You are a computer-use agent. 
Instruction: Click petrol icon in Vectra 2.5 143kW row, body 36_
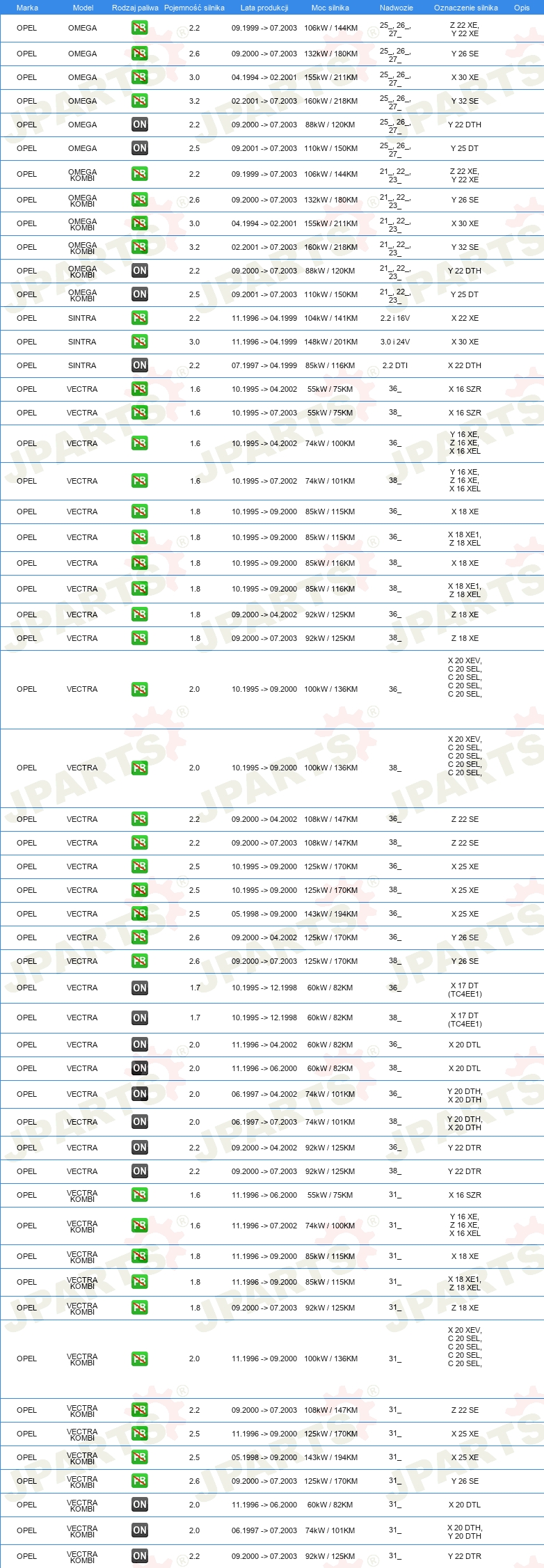click(140, 914)
